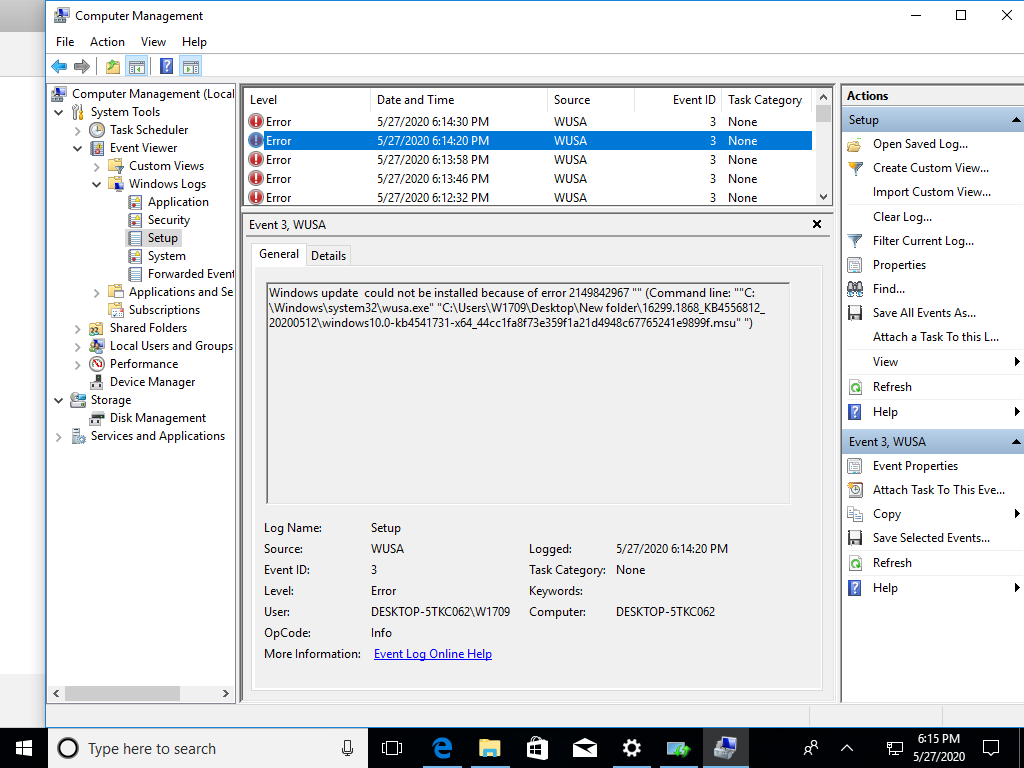This screenshot has height=768, width=1024.
Task: Select Subscriptions in the tree
Action: point(164,310)
